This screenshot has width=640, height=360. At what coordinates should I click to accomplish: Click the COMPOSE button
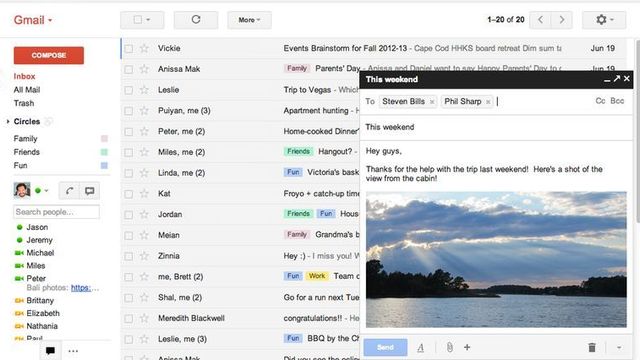(x=49, y=55)
